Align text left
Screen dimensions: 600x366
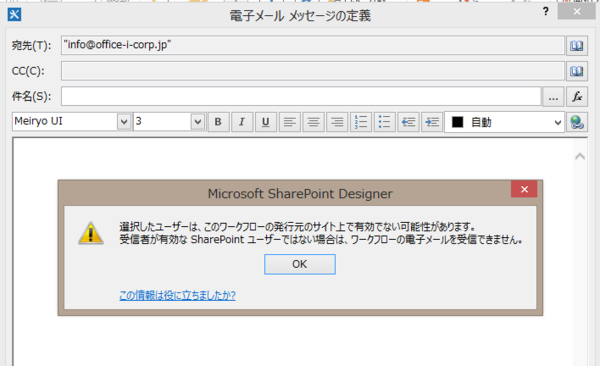[290, 122]
